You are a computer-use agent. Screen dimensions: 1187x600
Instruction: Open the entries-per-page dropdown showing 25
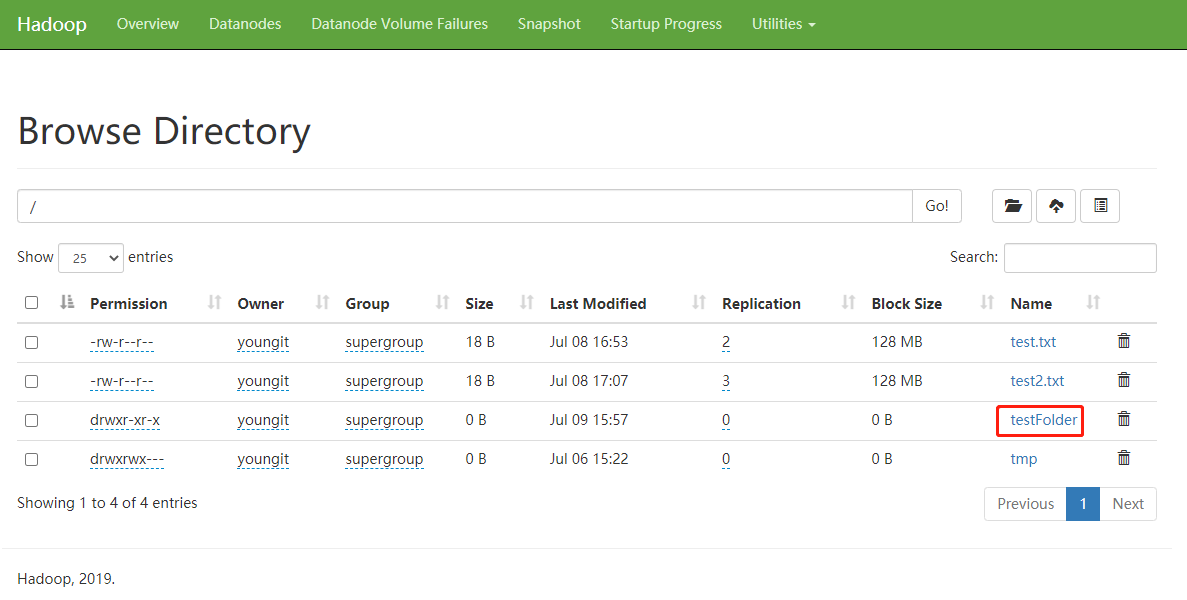point(90,257)
